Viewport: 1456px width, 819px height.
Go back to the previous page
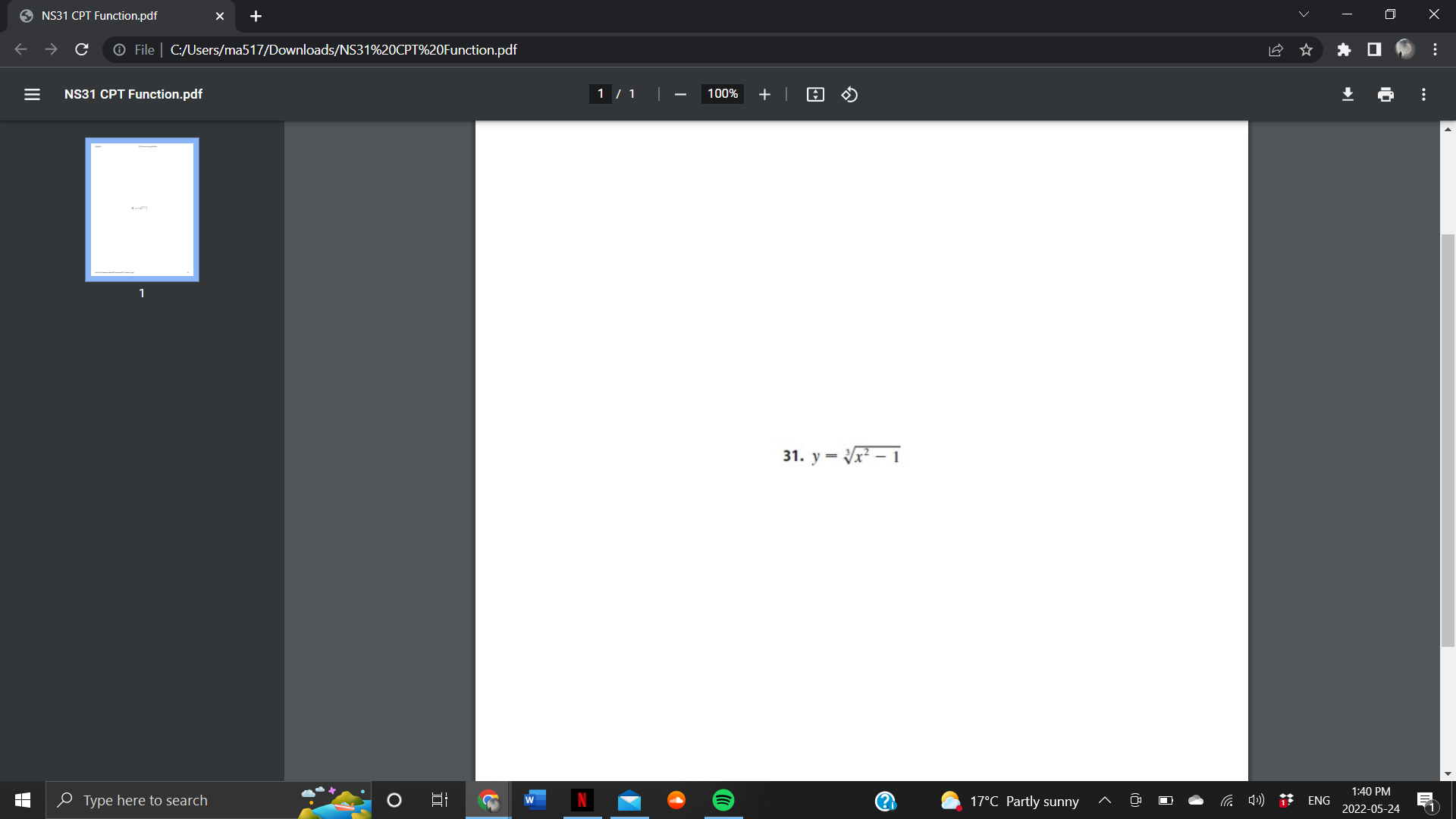20,49
